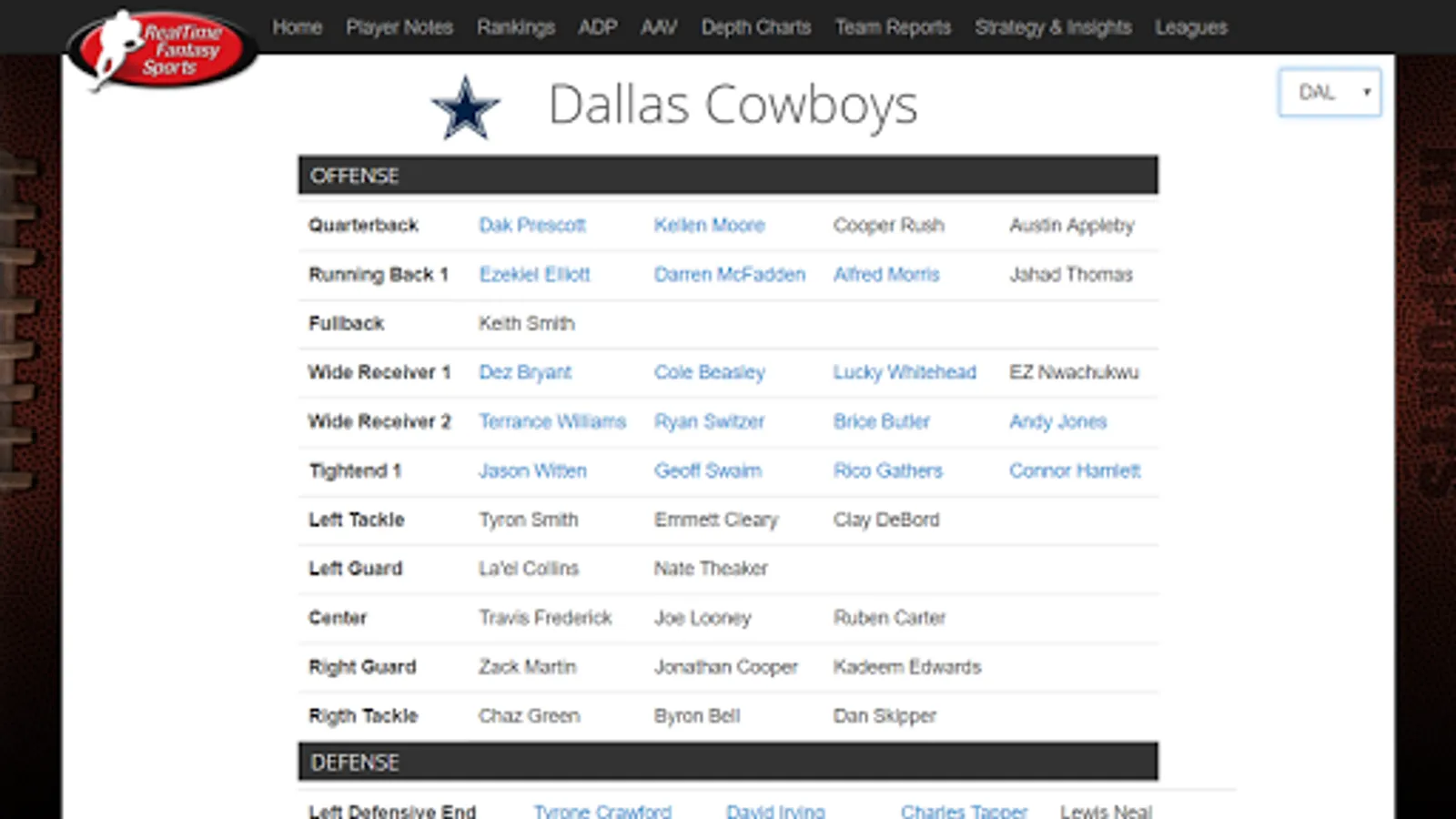Open Darren McFadden's player page

[x=730, y=274]
